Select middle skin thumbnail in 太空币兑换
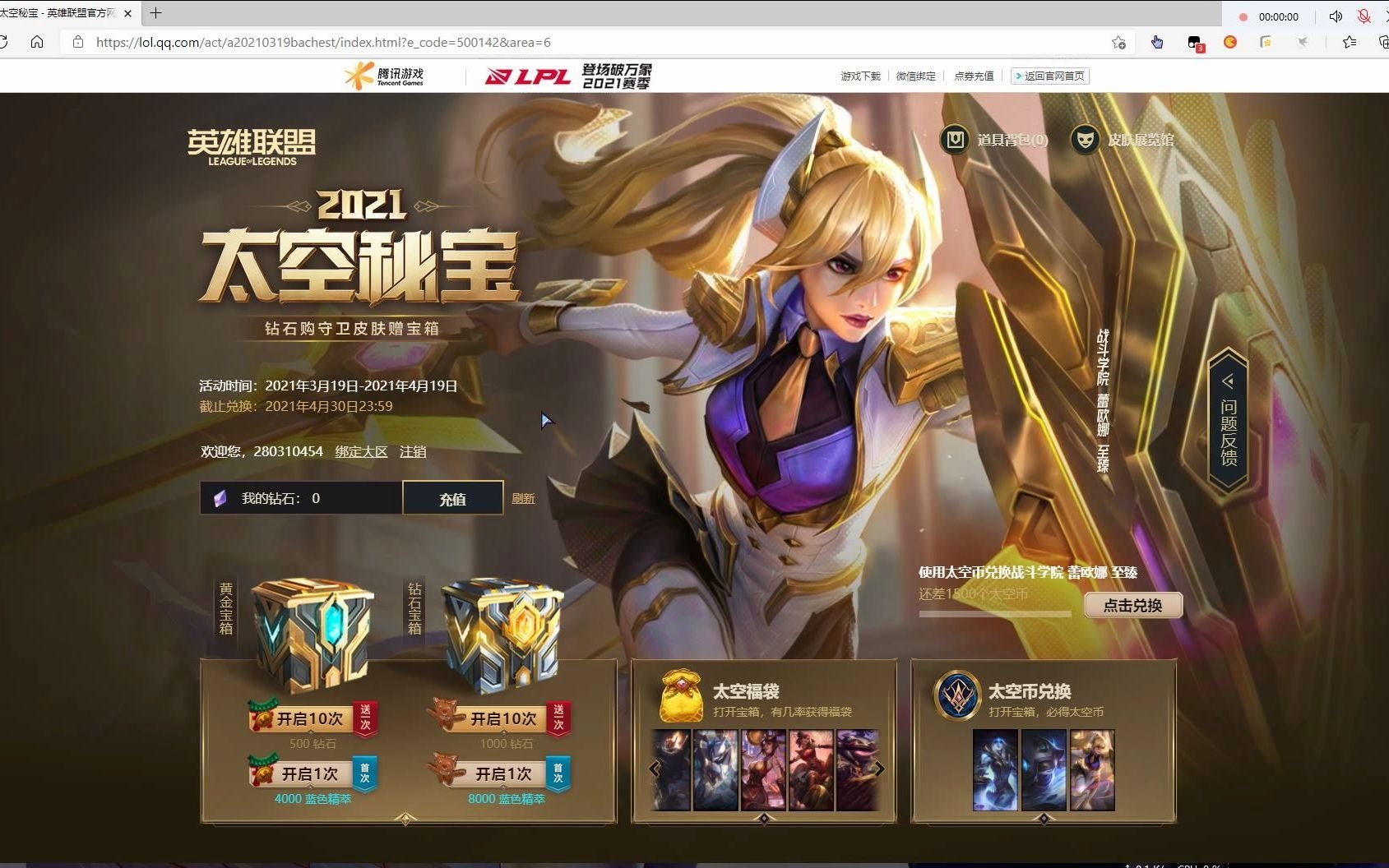This screenshot has height=868, width=1389. 1043,770
